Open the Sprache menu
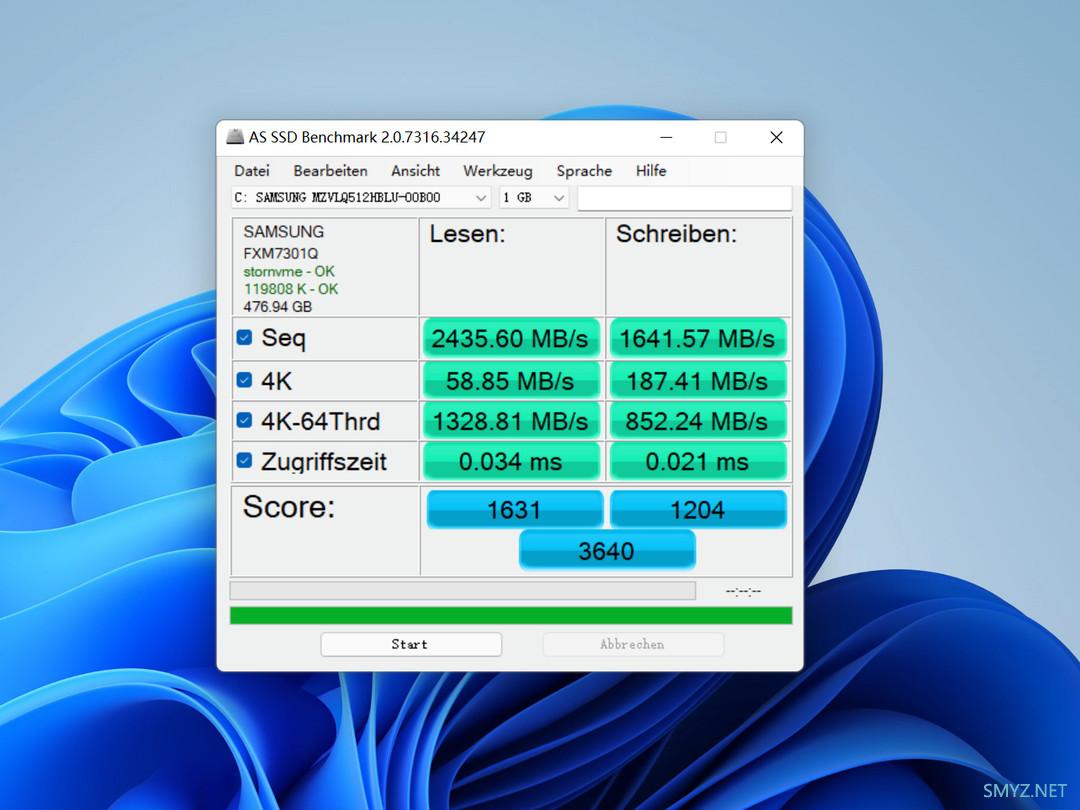Screen dimensions: 1080x810 [x=584, y=171]
